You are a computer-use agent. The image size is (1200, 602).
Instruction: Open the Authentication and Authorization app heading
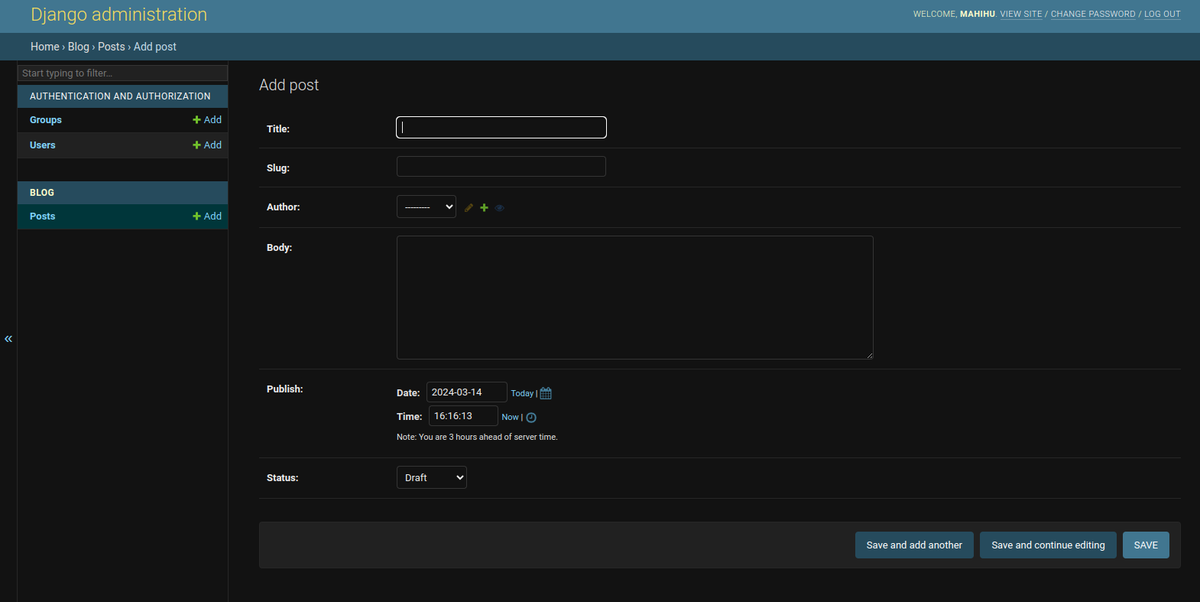(120, 96)
